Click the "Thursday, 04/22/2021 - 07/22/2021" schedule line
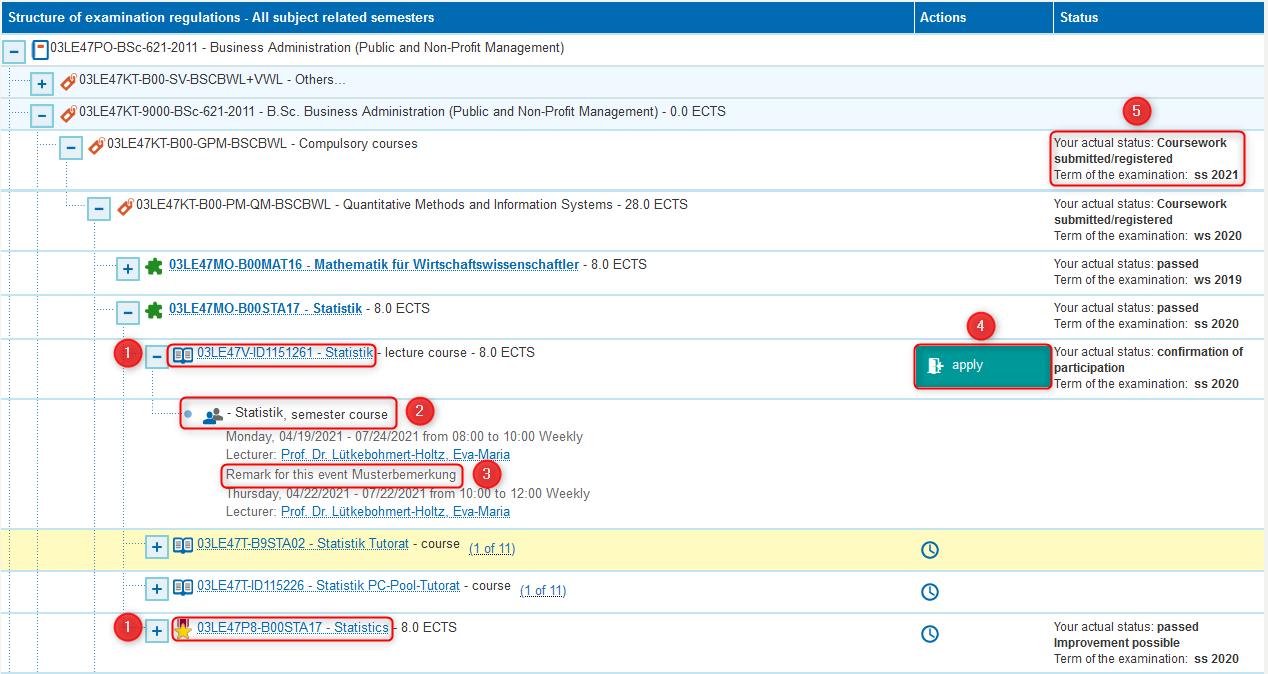1268x674 pixels. 408,494
